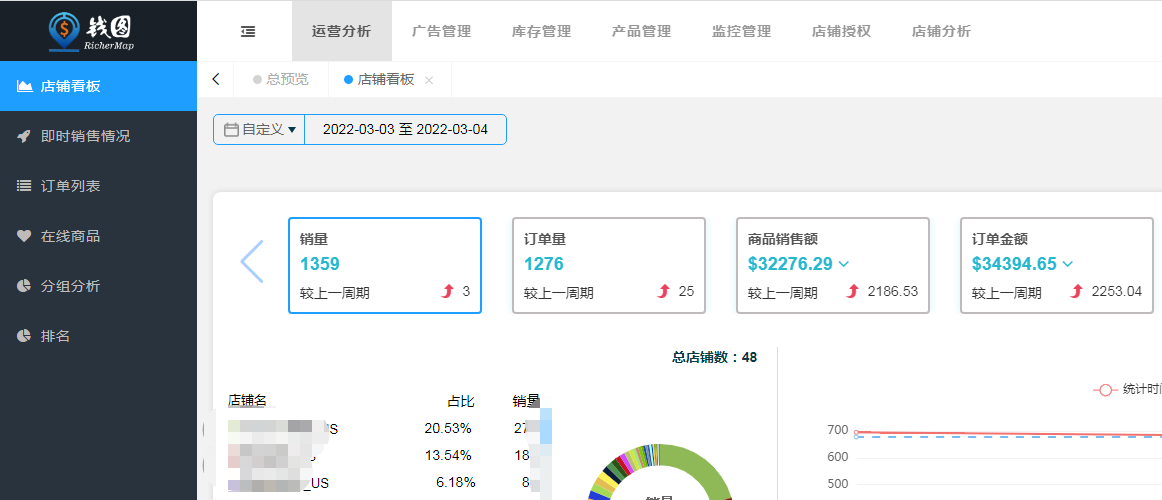The image size is (1162, 500).
Task: Open 排名 in the sidebar
Action: (x=99, y=336)
